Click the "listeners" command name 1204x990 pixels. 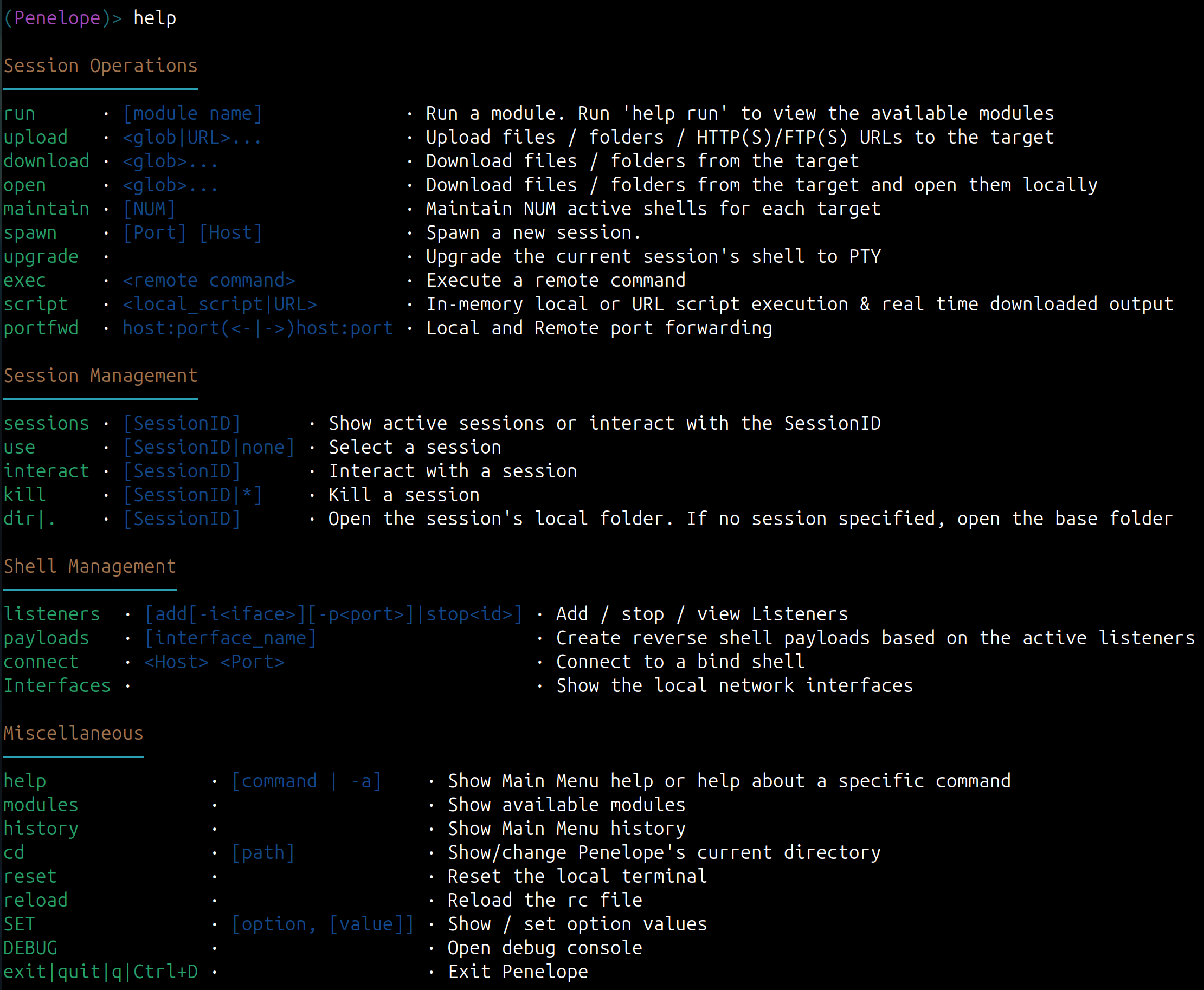click(52, 614)
